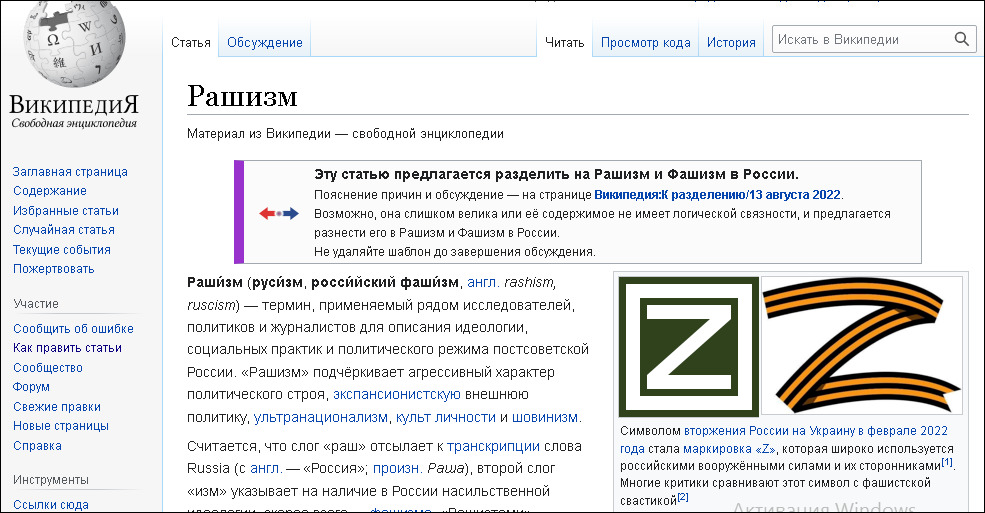Go to Заглавная страница
Screen dimensions: 985x513
(x=70, y=171)
